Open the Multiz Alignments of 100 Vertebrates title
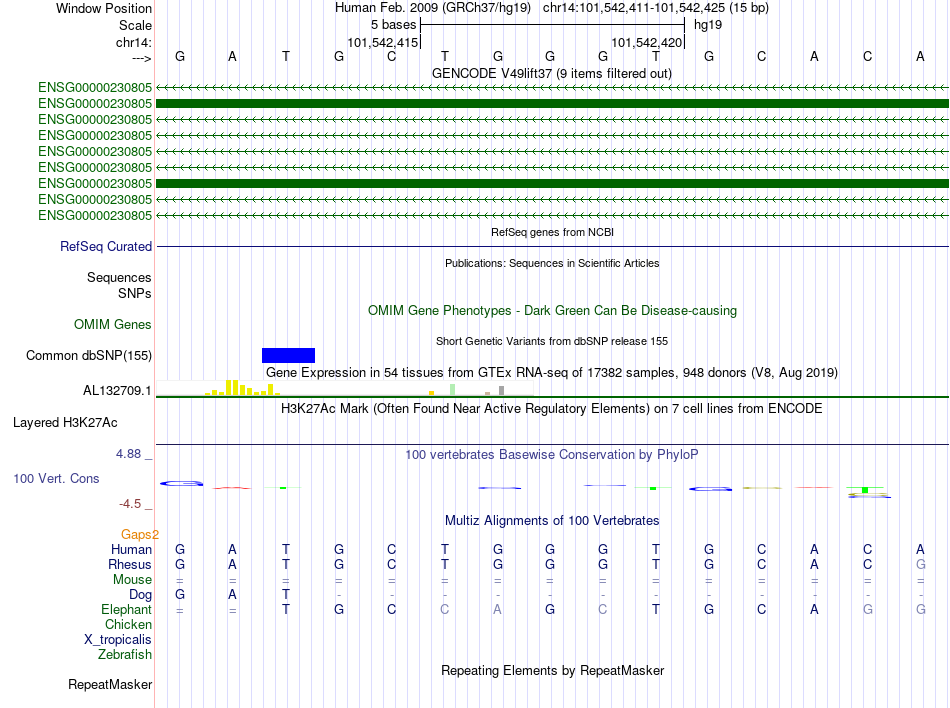The height and width of the screenshot is (708, 950). pos(552,520)
